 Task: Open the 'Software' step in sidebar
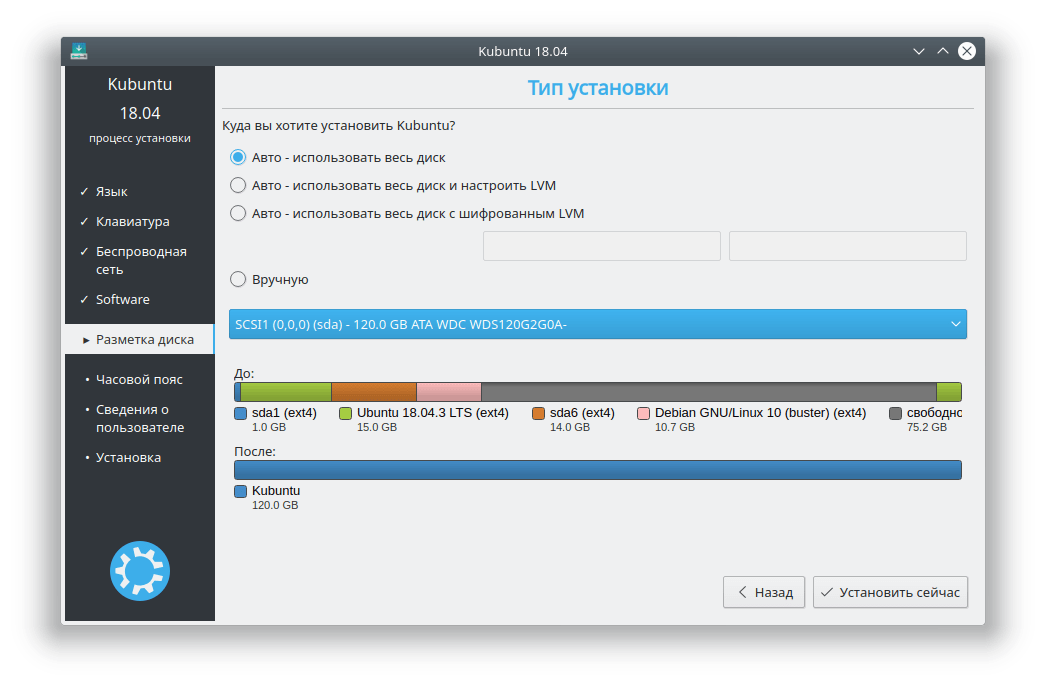122,300
